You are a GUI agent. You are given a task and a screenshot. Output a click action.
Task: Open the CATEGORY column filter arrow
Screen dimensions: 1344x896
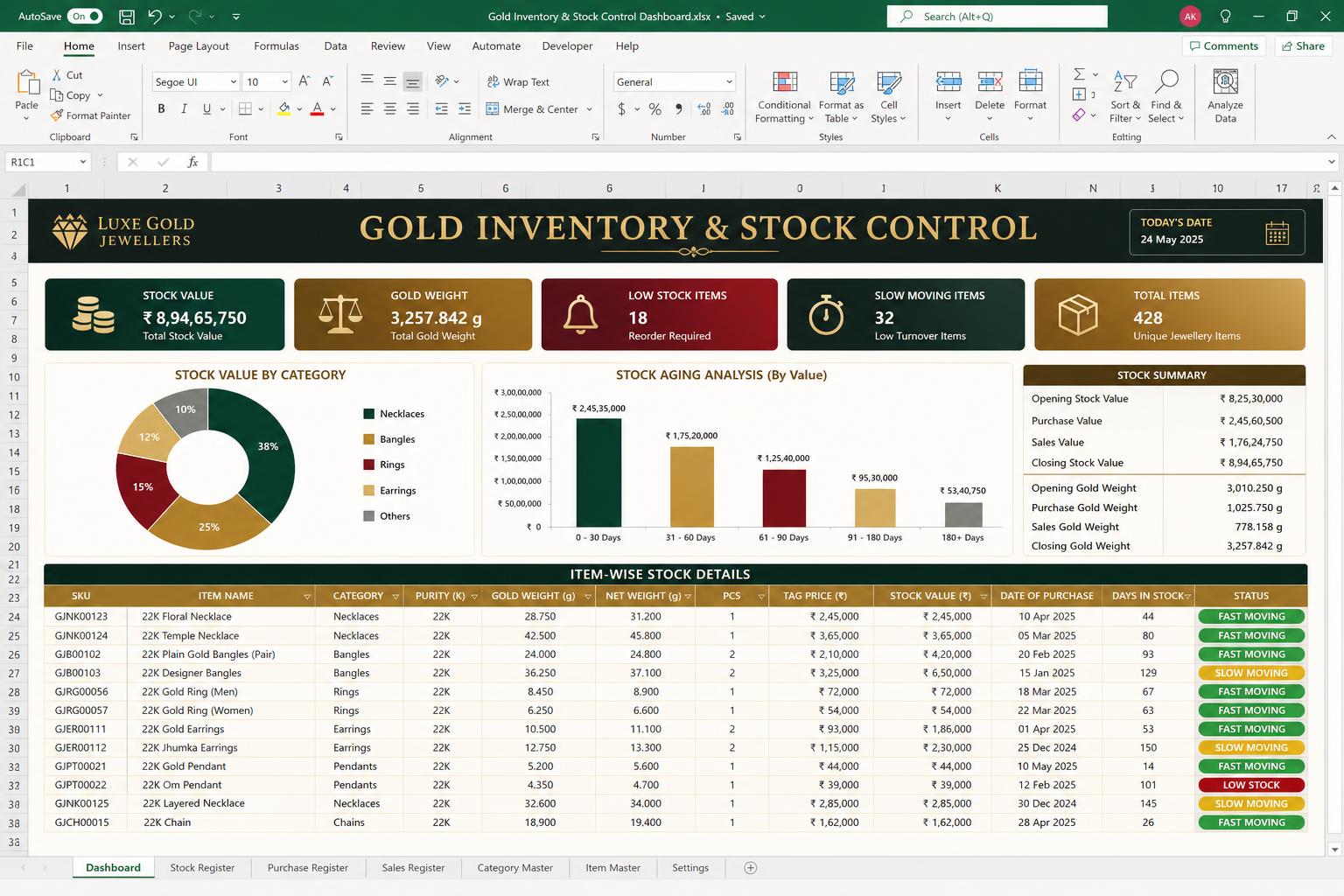pos(395,597)
